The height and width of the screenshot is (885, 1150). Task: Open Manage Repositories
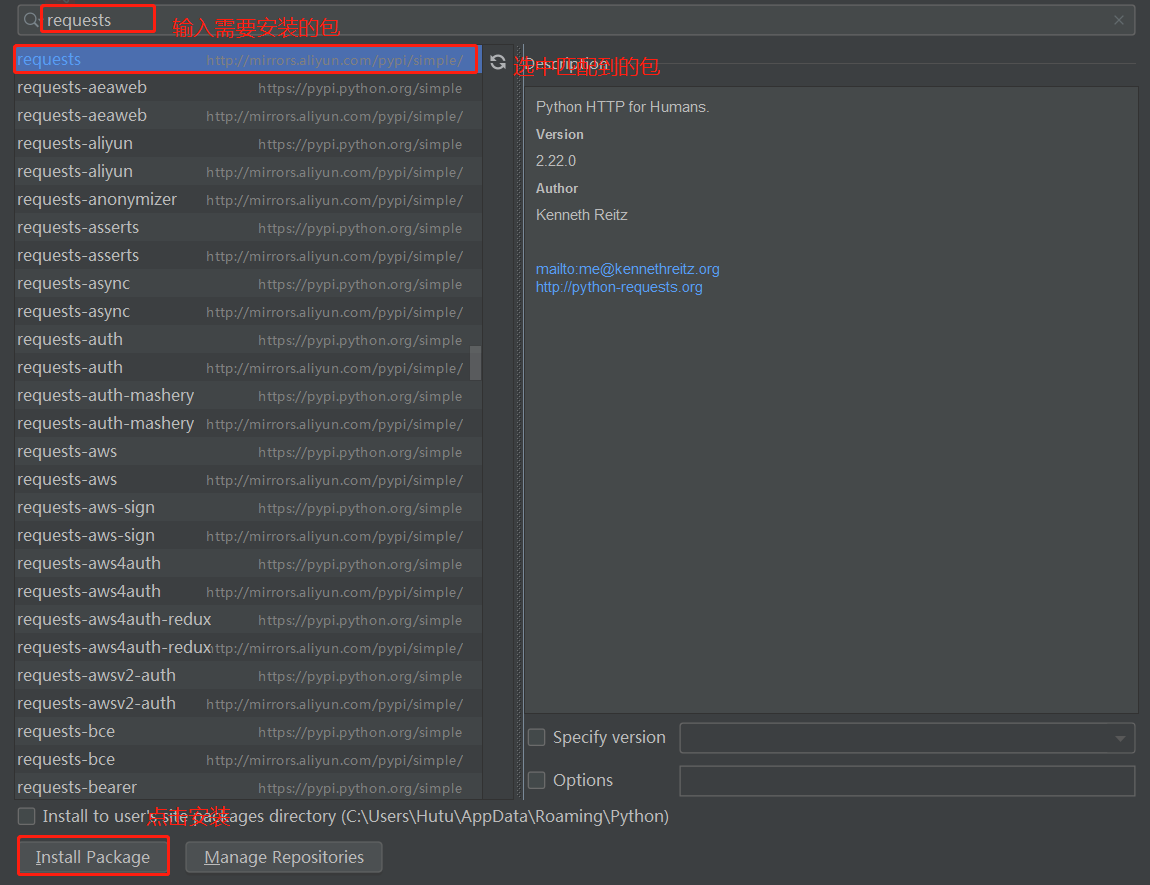coord(284,856)
